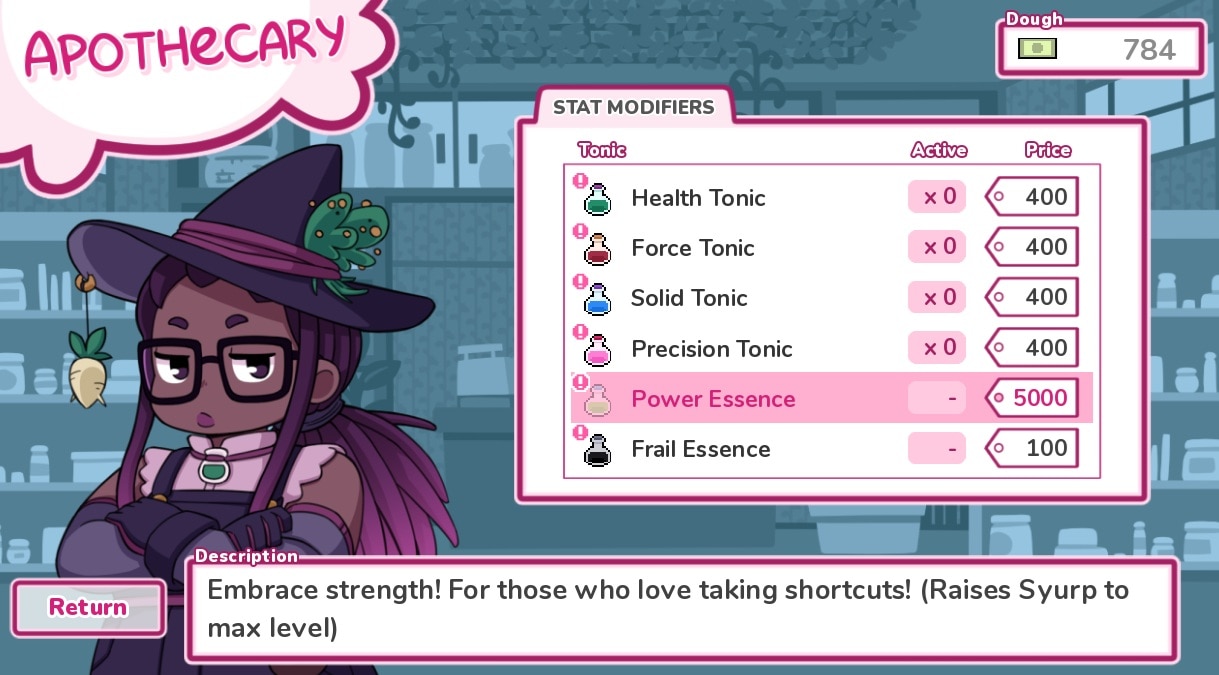Click the 5000 price tag for Power Essence

click(1032, 398)
